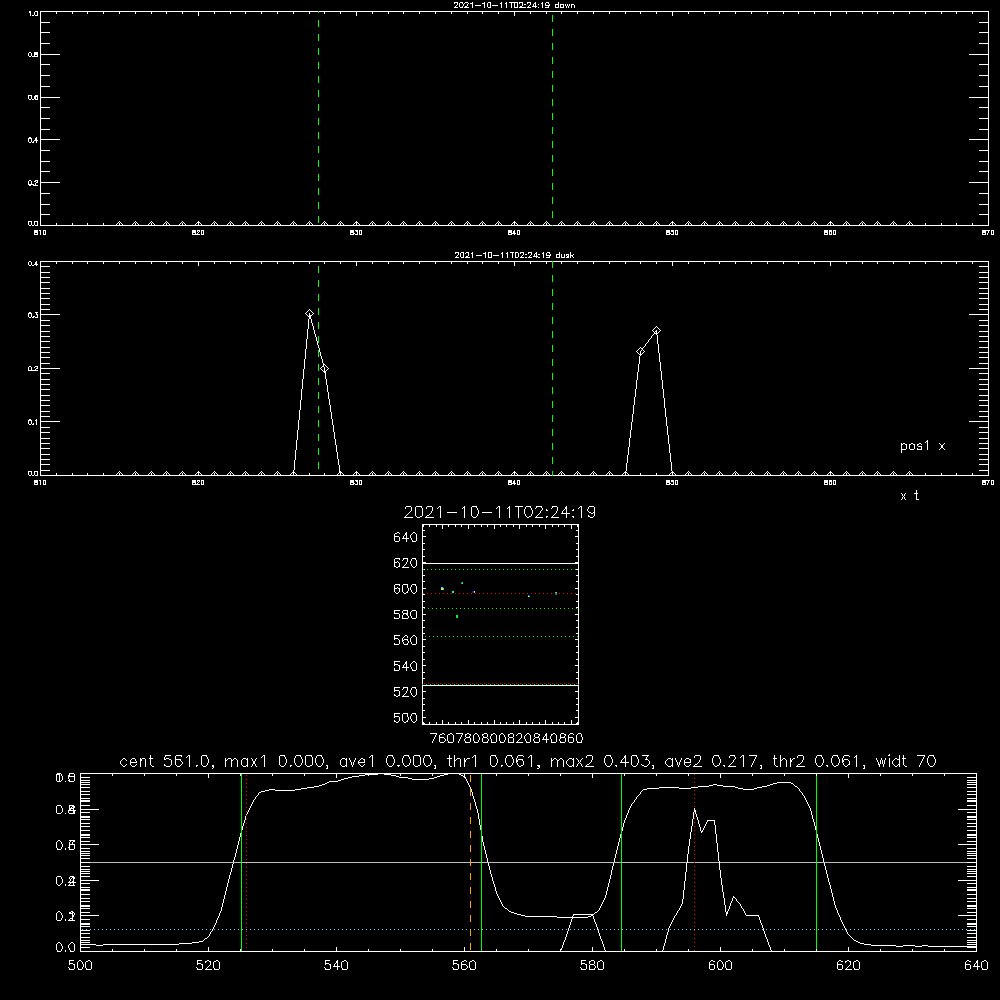Click the solid green vertical line near 563
This screenshot has height=1000, width=1000.
click(x=481, y=862)
